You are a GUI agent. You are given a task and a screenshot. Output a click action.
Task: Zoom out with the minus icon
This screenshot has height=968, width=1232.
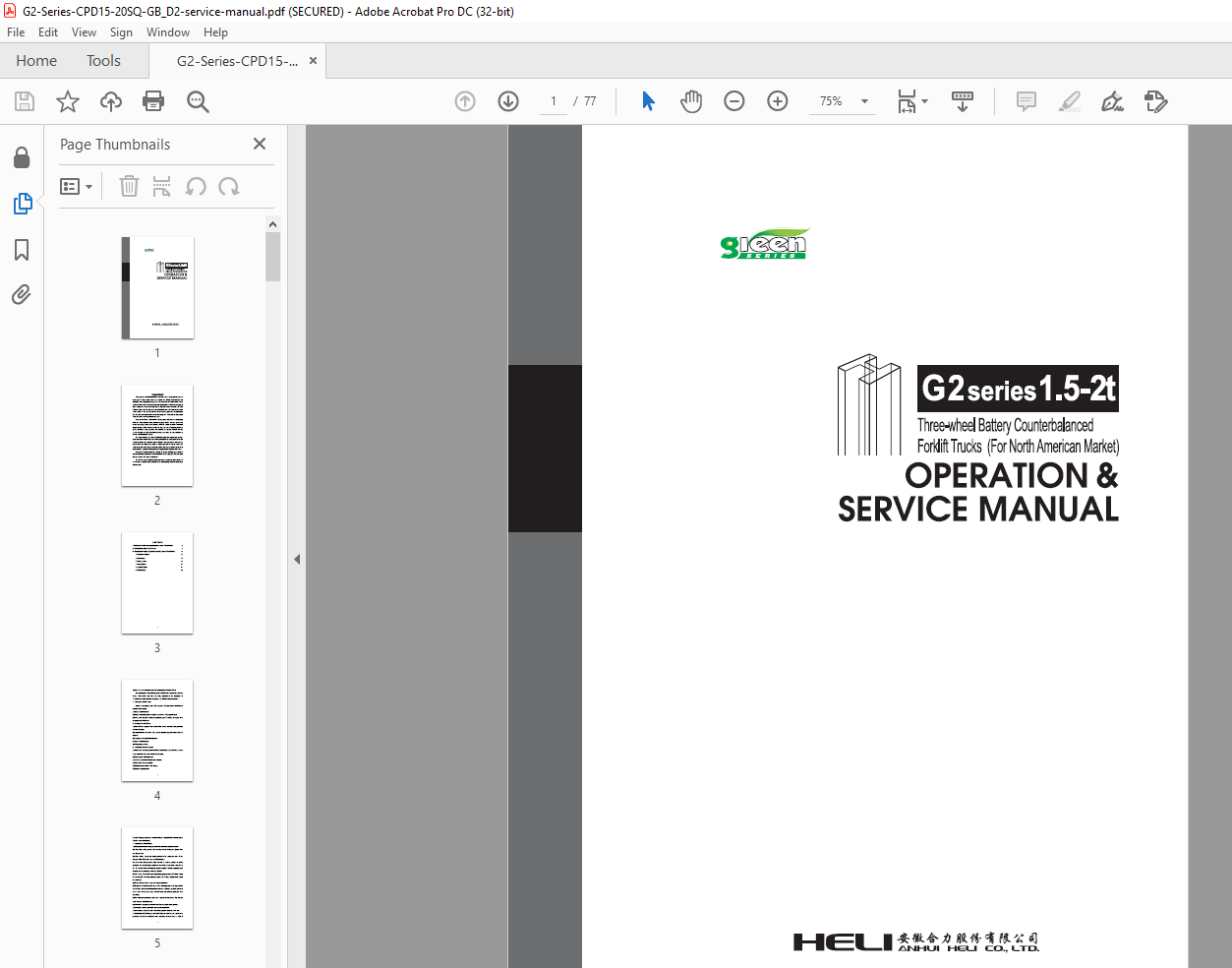(x=734, y=101)
